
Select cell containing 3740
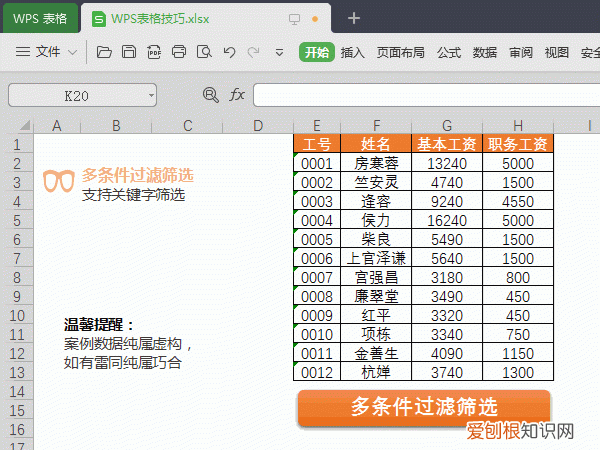[447, 372]
